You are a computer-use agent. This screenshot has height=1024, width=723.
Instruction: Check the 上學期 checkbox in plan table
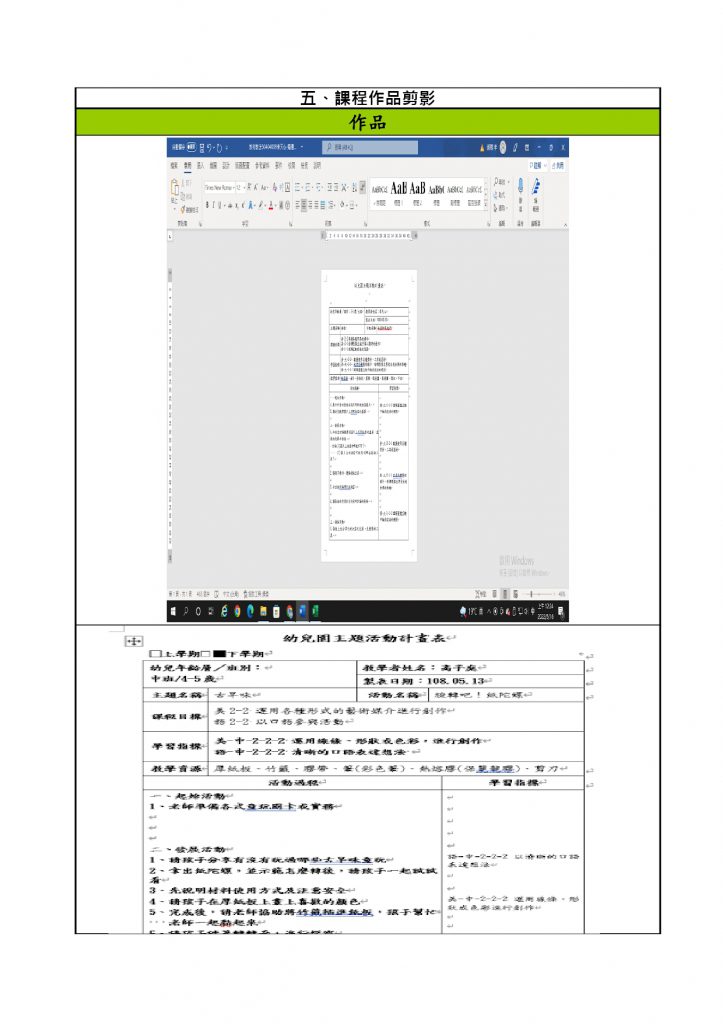pyautogui.click(x=155, y=654)
